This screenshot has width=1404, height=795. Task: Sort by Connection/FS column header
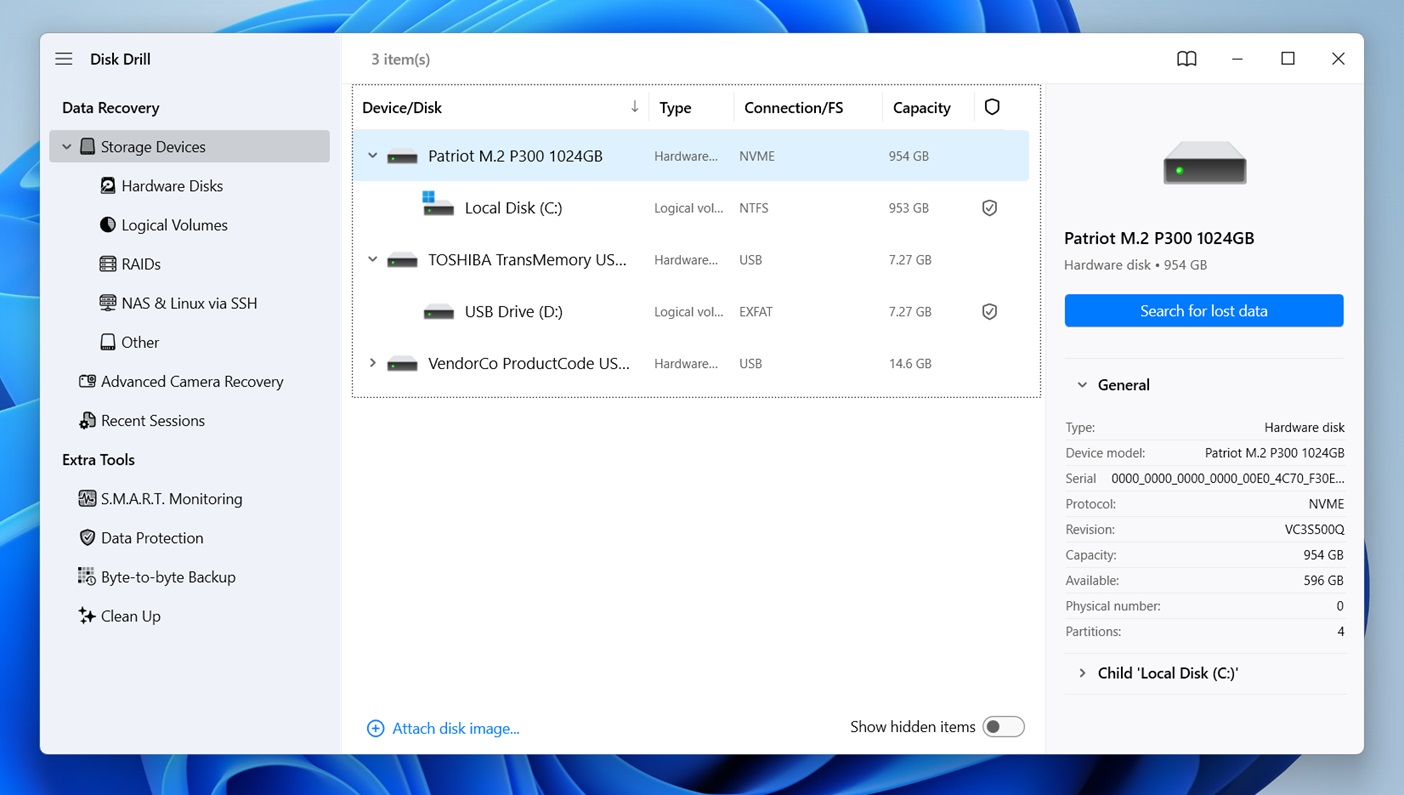[x=793, y=108]
